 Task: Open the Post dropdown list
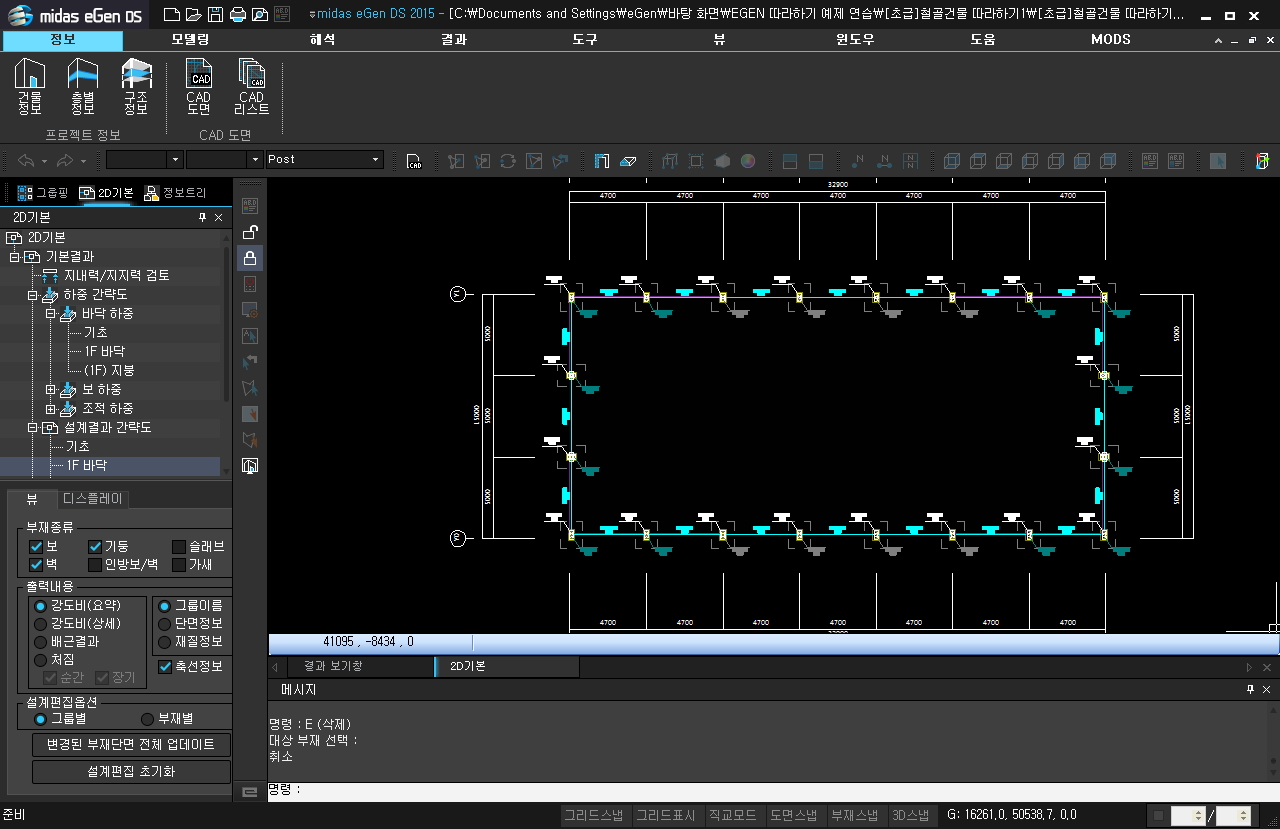376,160
